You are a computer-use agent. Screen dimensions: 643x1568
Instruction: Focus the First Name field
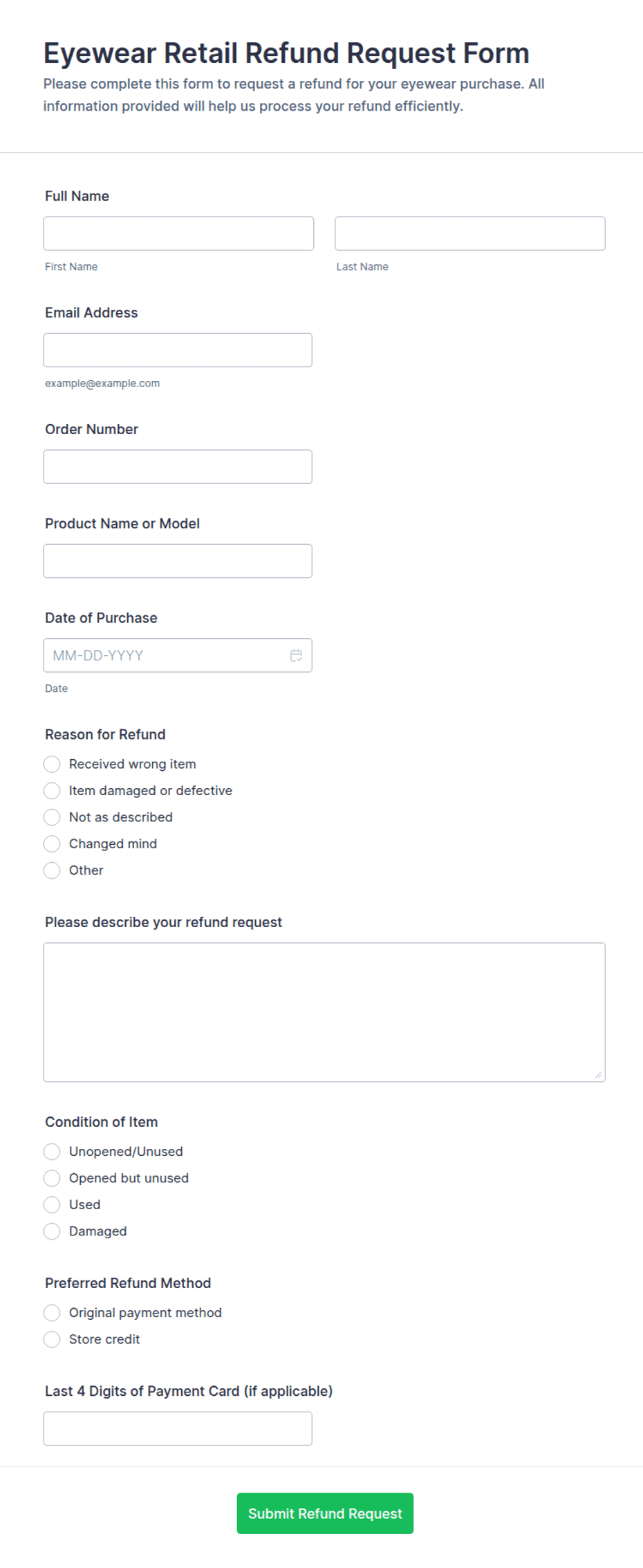point(178,234)
